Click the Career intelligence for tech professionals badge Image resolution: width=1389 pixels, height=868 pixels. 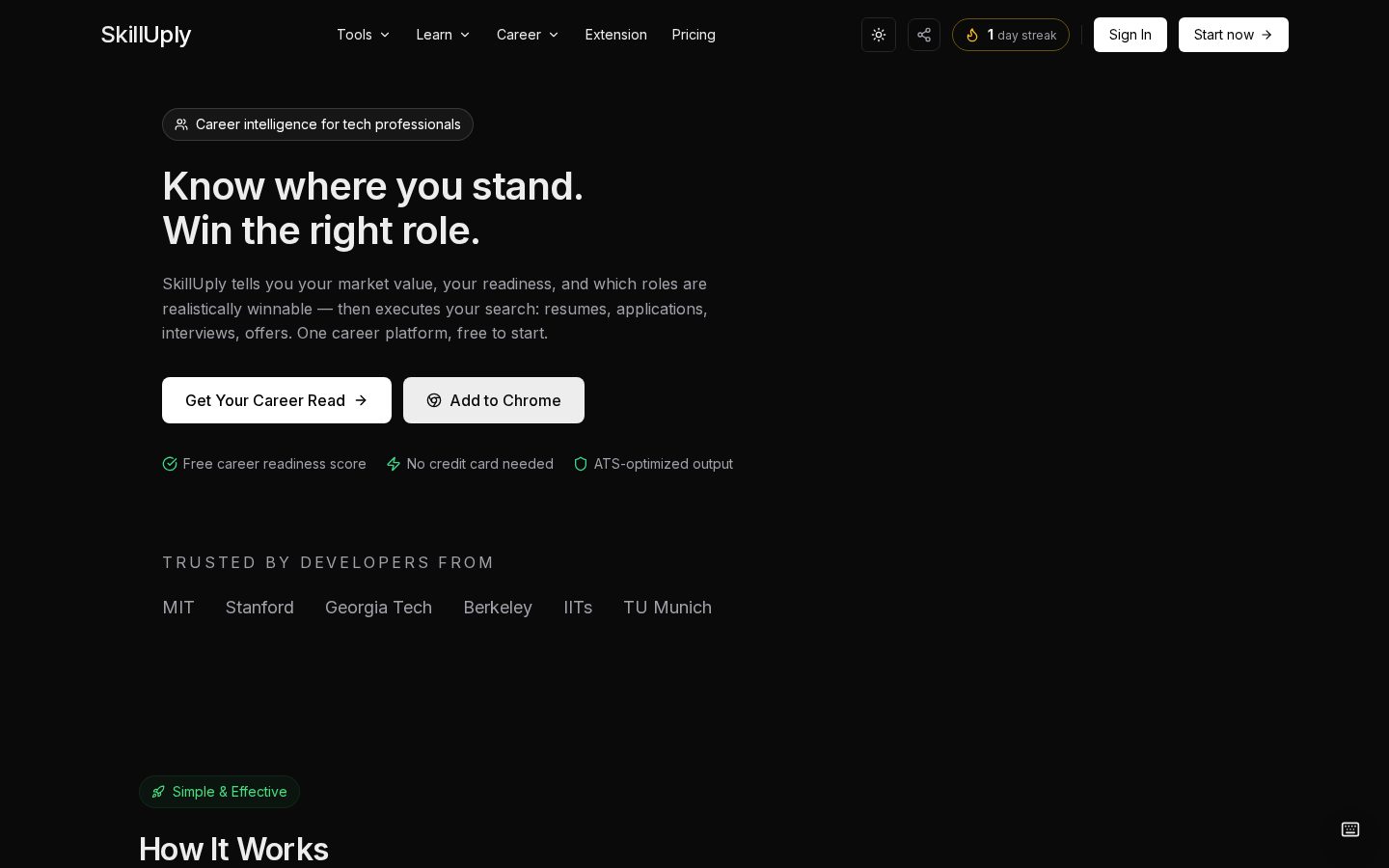[x=317, y=124]
